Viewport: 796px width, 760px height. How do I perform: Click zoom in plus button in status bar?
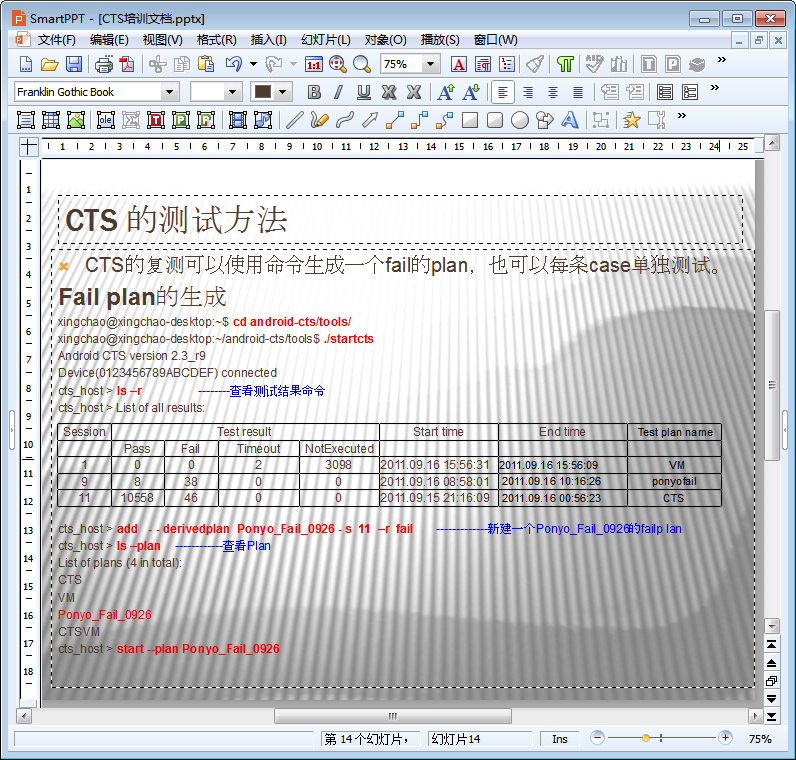pyautogui.click(x=725, y=738)
